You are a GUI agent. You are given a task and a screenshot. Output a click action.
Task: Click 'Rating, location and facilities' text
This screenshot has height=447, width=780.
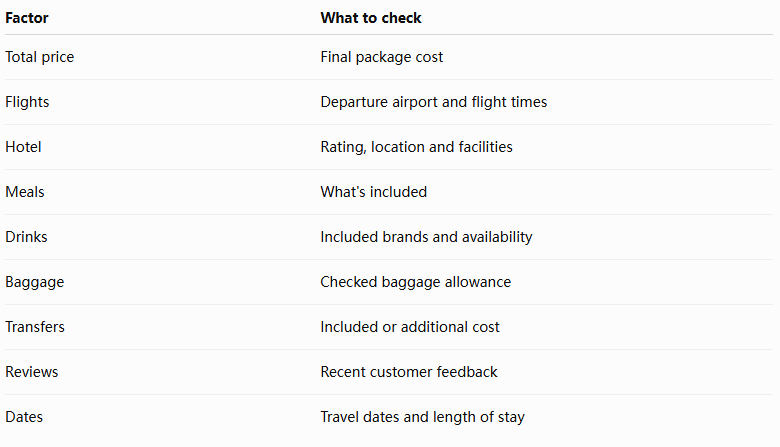[x=416, y=147]
